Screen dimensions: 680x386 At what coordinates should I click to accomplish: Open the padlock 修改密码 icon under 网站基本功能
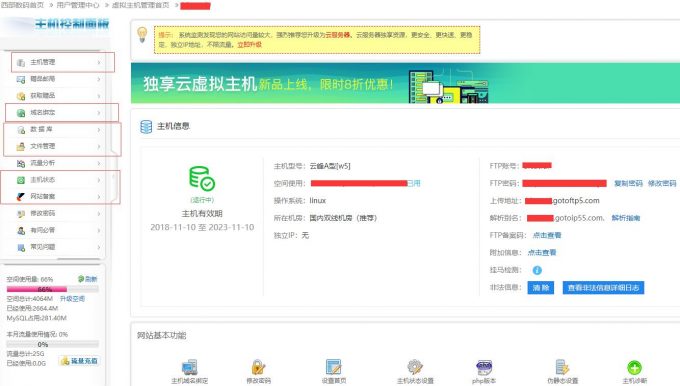tap(258, 367)
